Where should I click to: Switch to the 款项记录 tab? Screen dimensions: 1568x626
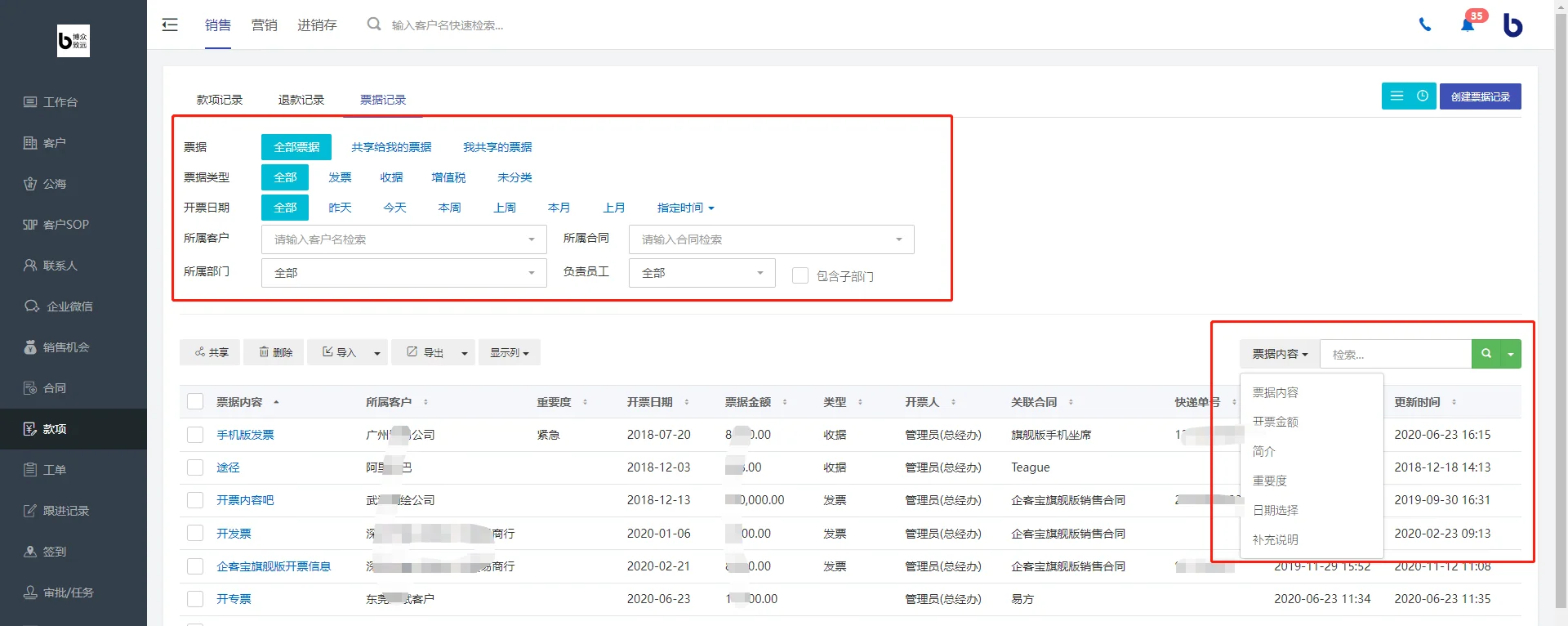point(220,100)
